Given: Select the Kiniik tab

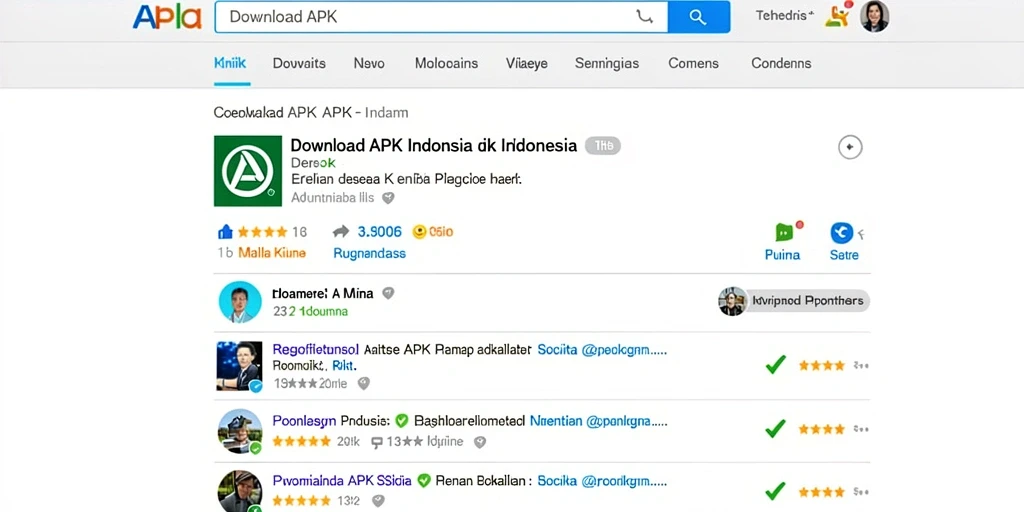Looking at the screenshot, I should point(230,63).
